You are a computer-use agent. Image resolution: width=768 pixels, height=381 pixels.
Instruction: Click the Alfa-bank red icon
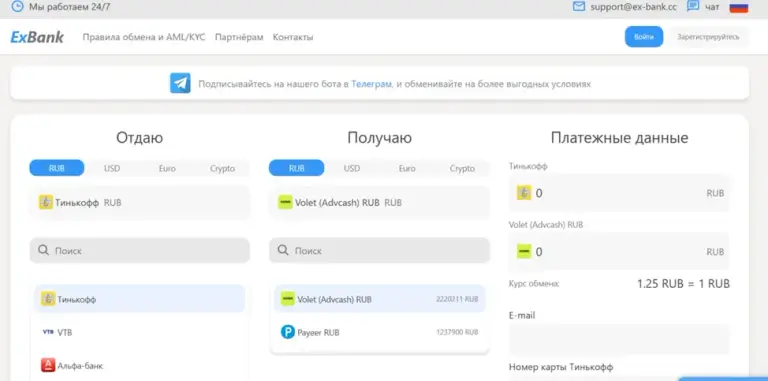pyautogui.click(x=48, y=365)
